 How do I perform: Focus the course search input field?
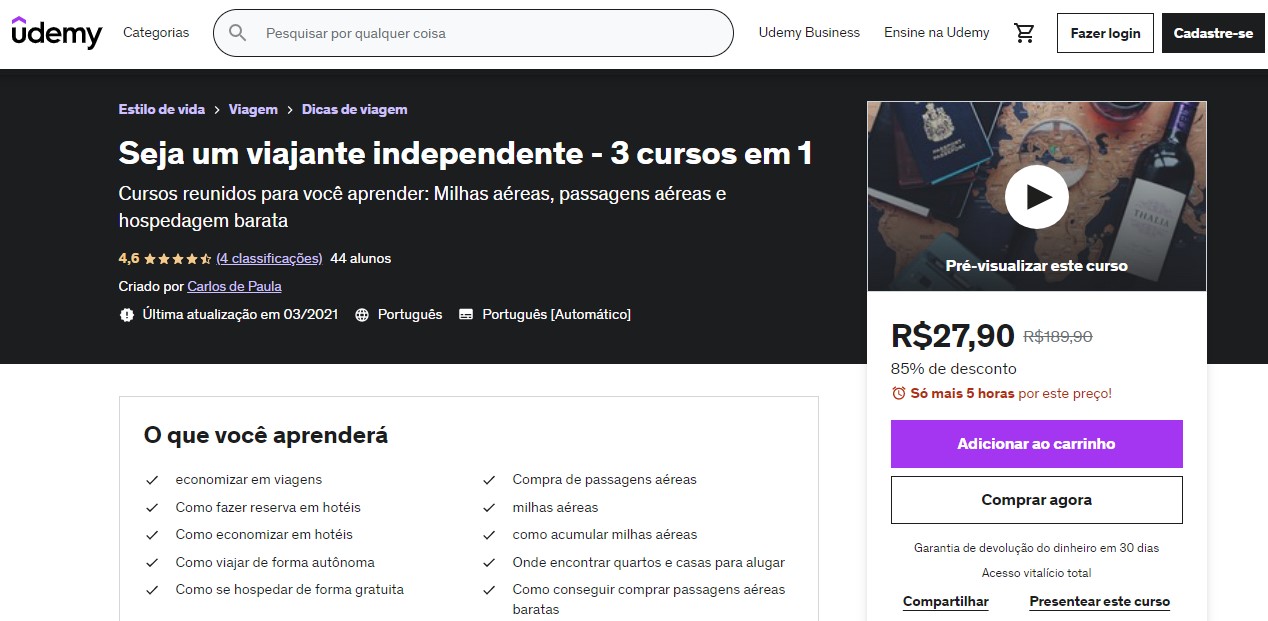point(490,33)
